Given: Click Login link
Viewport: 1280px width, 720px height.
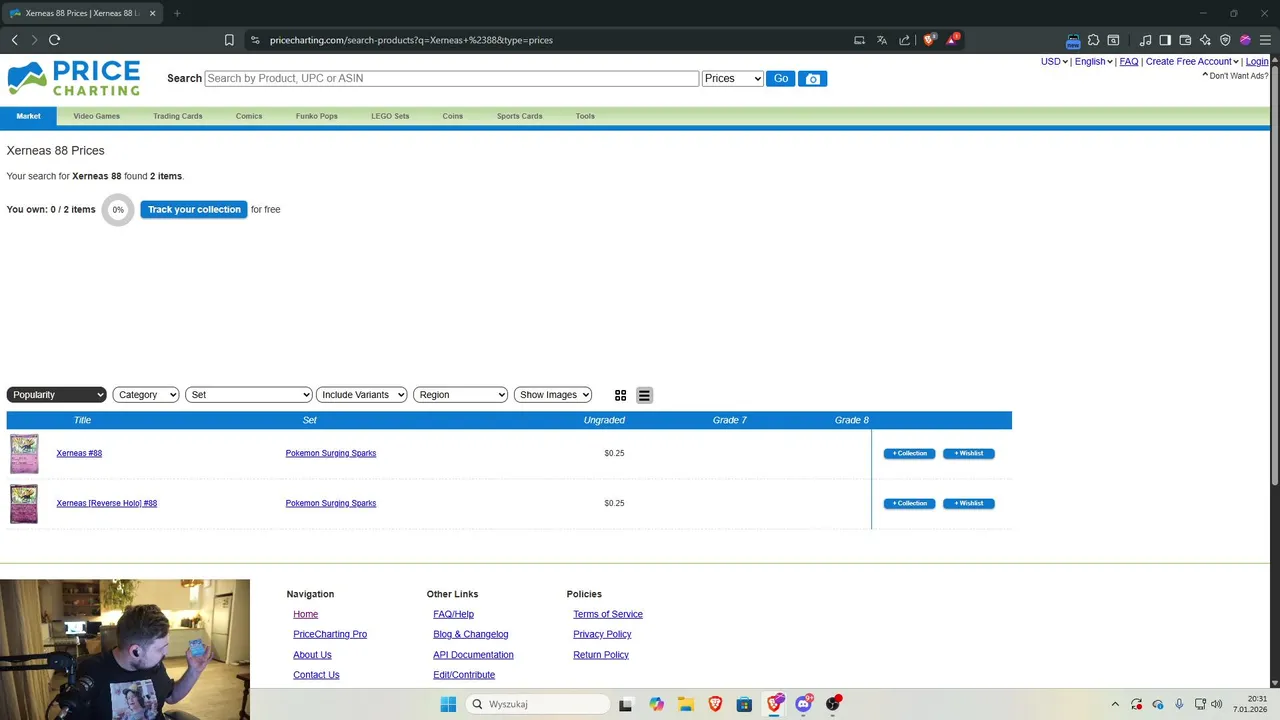Looking at the screenshot, I should point(1257,62).
